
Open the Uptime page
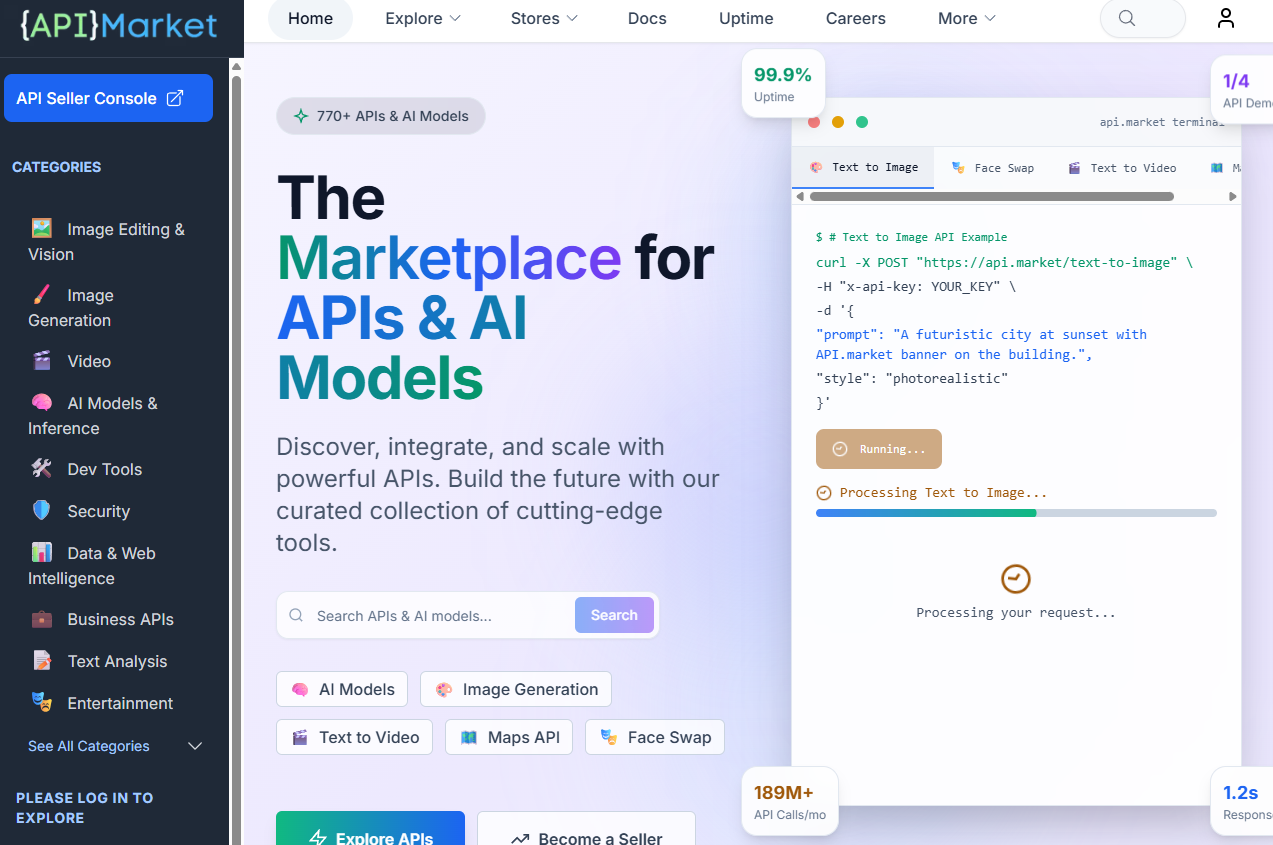[x=746, y=18]
